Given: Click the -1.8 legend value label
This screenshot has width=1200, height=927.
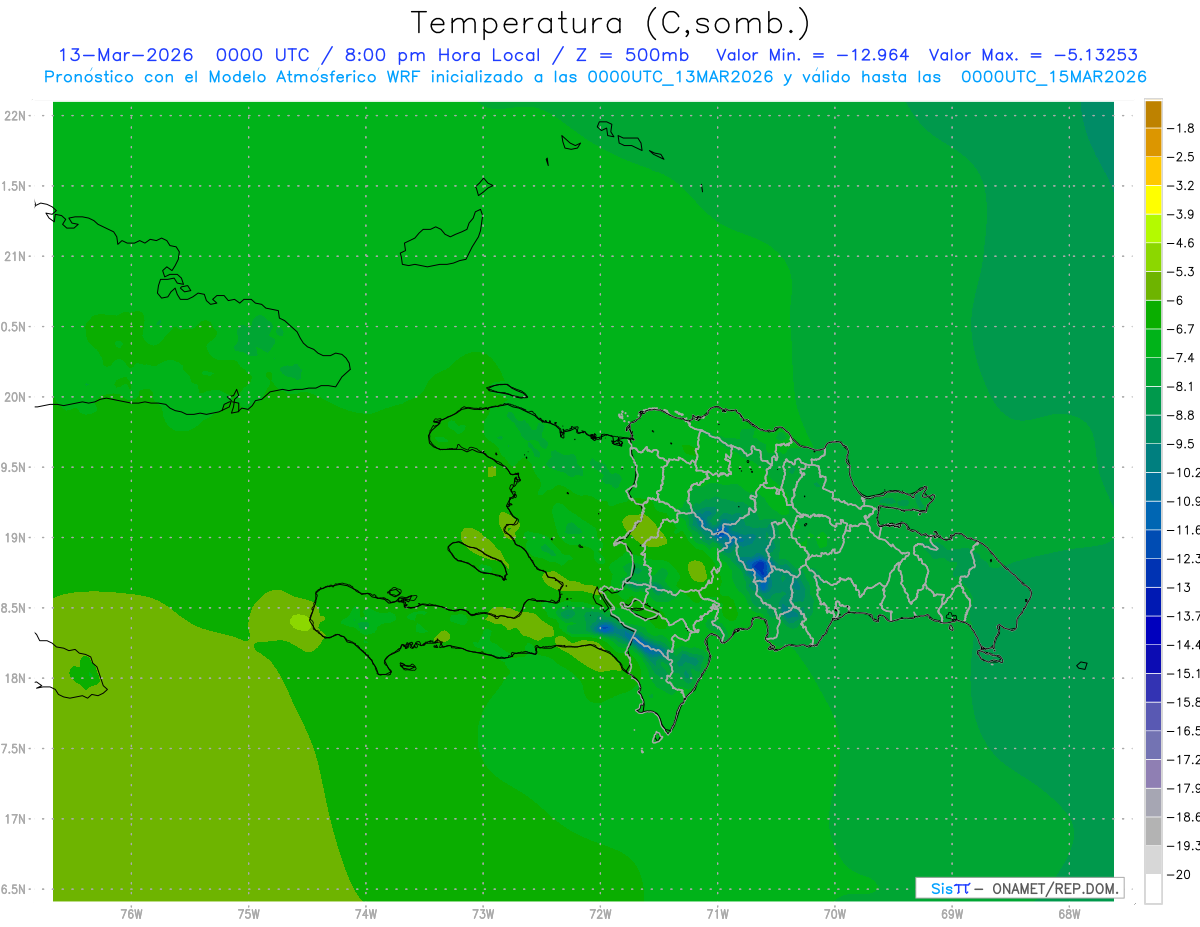Looking at the screenshot, I should 1184,128.
